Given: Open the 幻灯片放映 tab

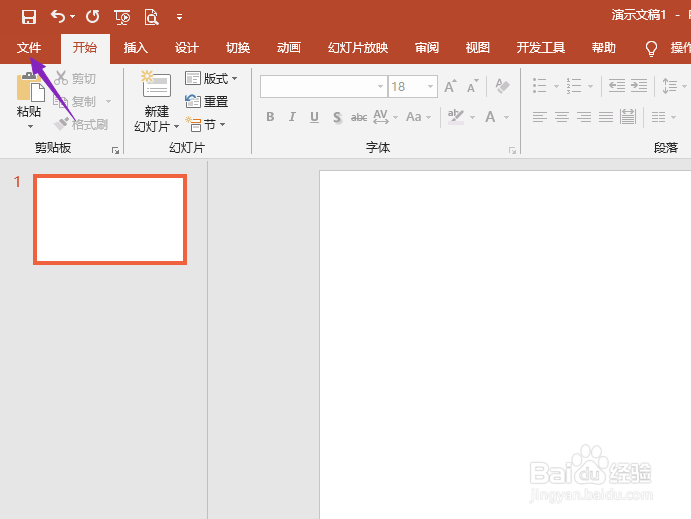Looking at the screenshot, I should tap(358, 48).
